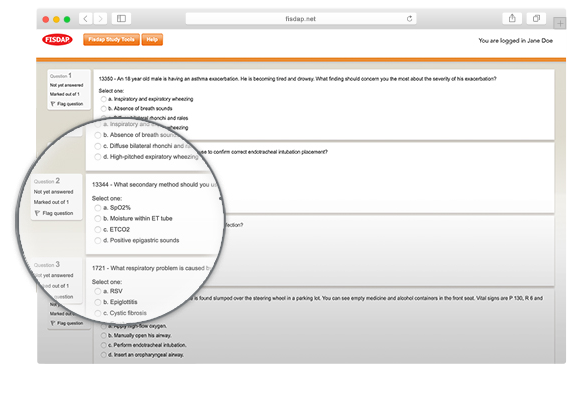The width and height of the screenshot is (570, 410).
Task: Open the Help menu button
Action: pos(152,40)
